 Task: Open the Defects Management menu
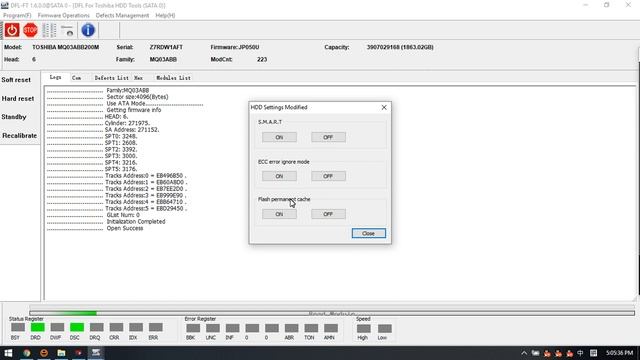pos(122,15)
